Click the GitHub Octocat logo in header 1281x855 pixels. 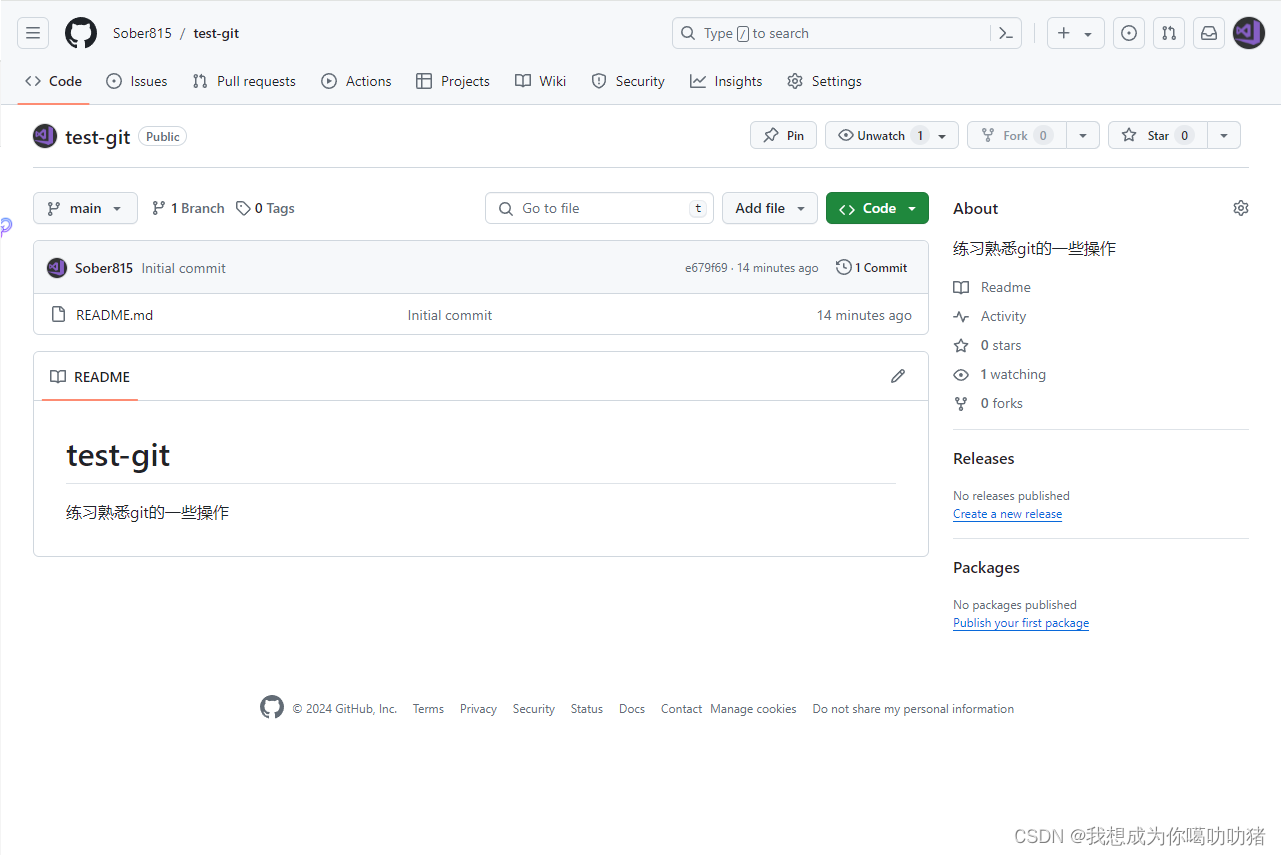[x=81, y=33]
